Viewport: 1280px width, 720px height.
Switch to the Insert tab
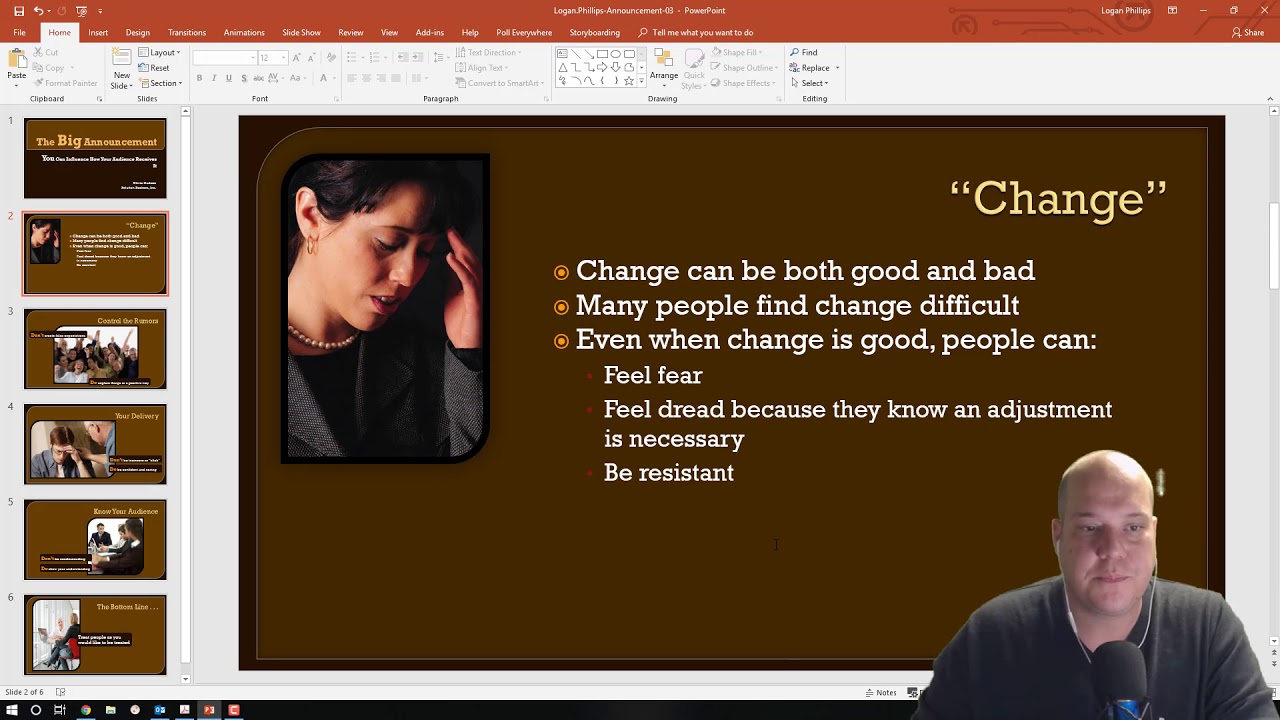click(98, 32)
